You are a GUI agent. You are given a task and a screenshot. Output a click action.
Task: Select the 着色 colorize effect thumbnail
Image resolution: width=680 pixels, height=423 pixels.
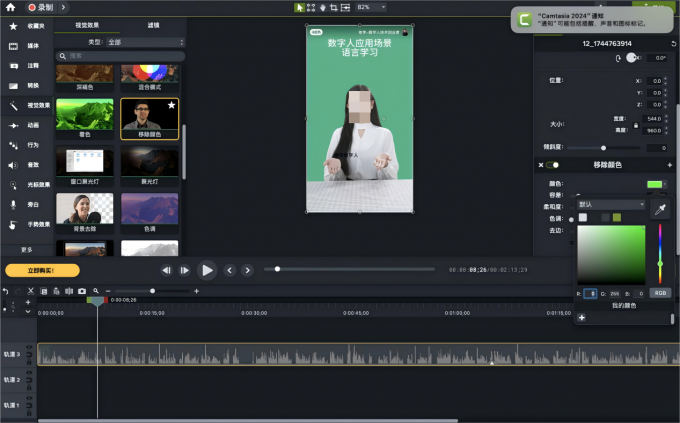coord(85,118)
